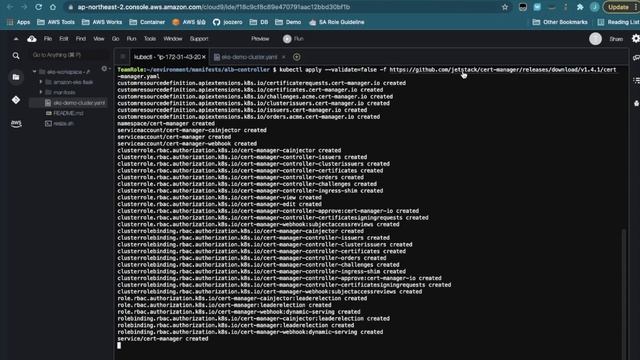The height and width of the screenshot is (360, 640).
Task: Open the Outline icon on right sidebar
Action: tap(636, 80)
